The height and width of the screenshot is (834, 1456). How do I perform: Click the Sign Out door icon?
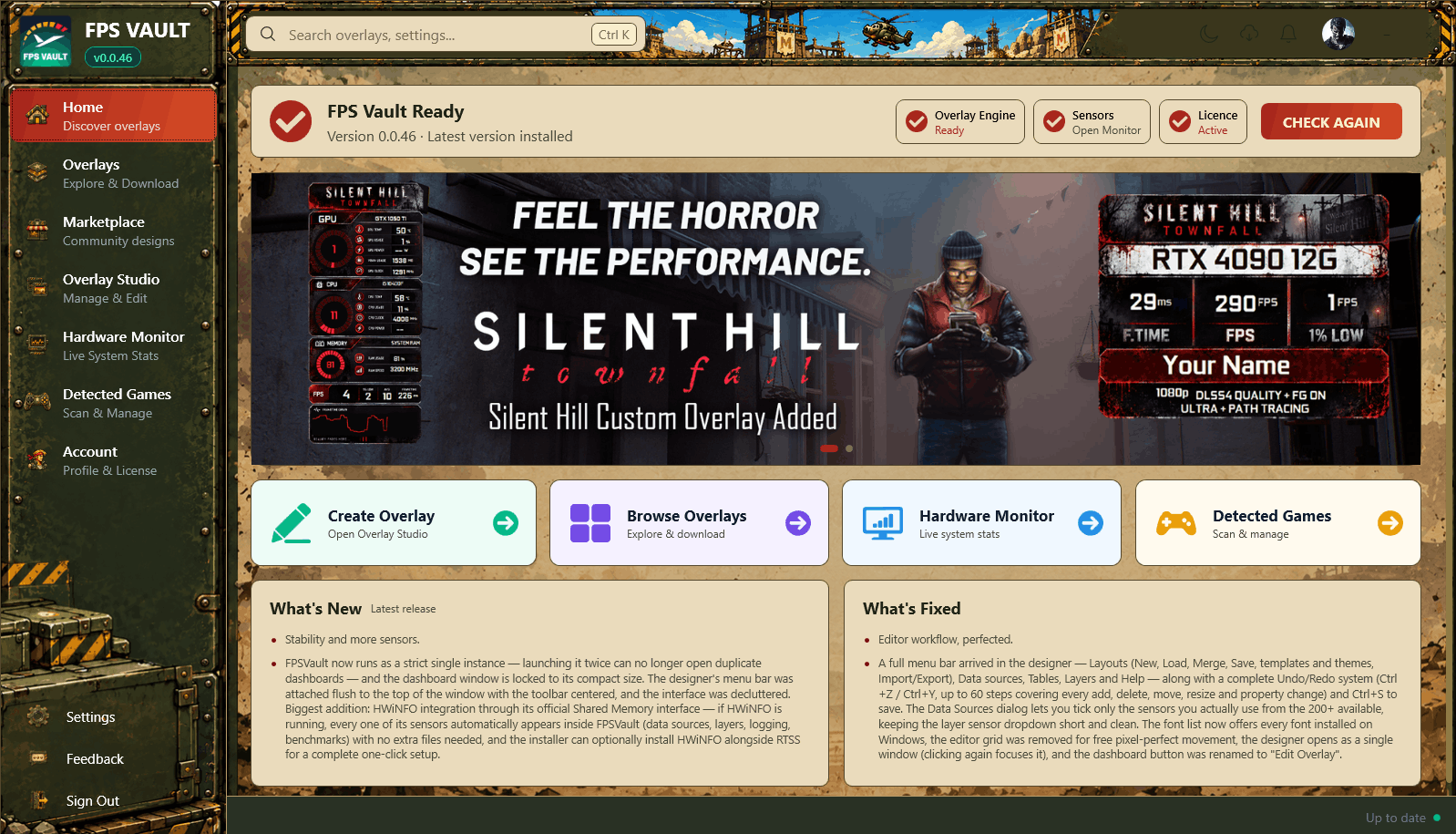(x=39, y=800)
